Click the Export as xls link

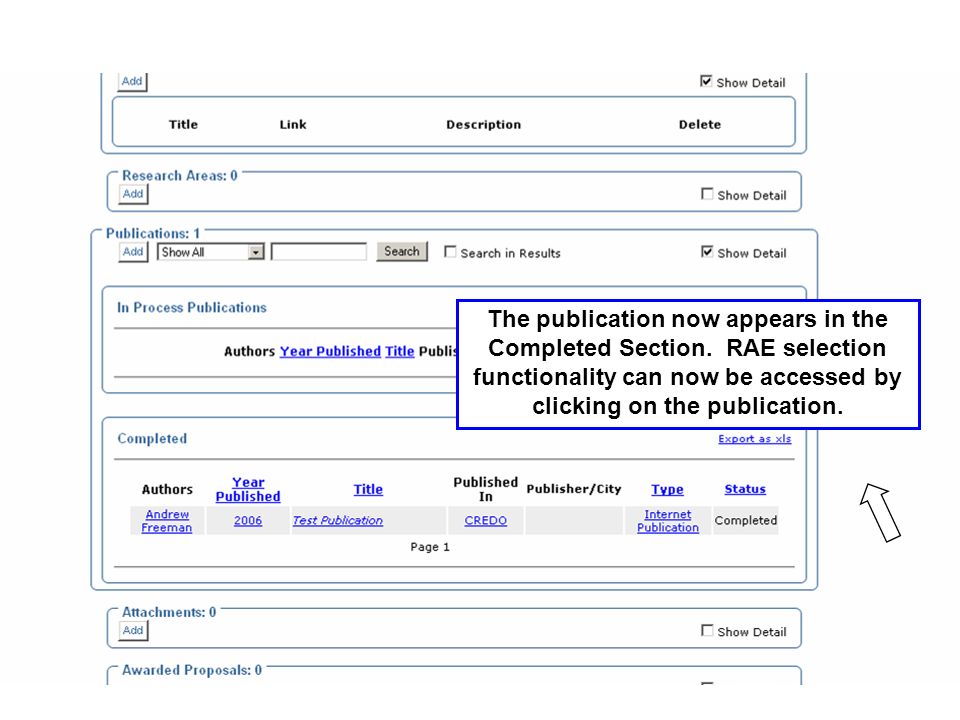pyautogui.click(x=754, y=439)
